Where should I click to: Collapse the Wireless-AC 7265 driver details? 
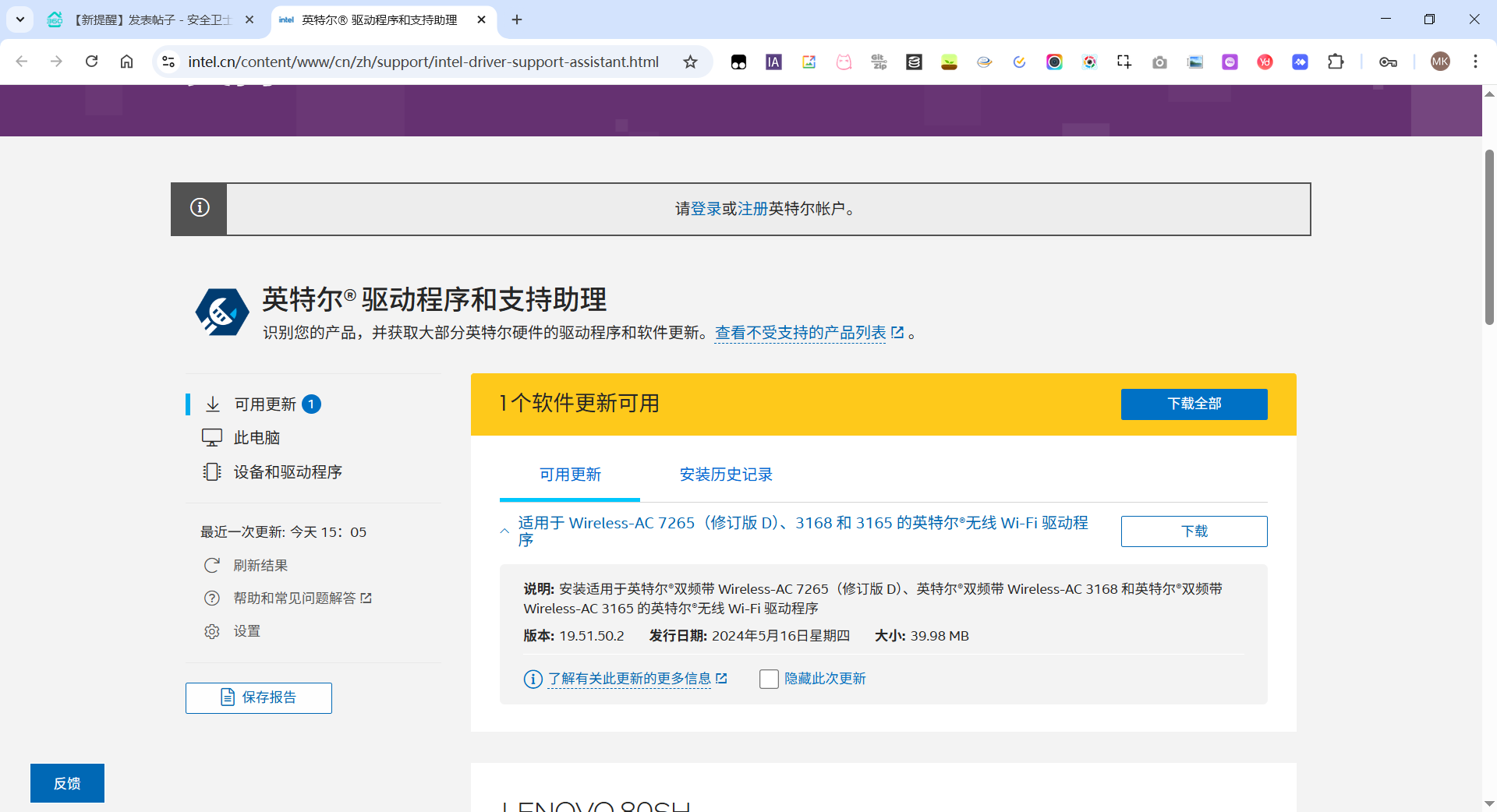point(504,531)
